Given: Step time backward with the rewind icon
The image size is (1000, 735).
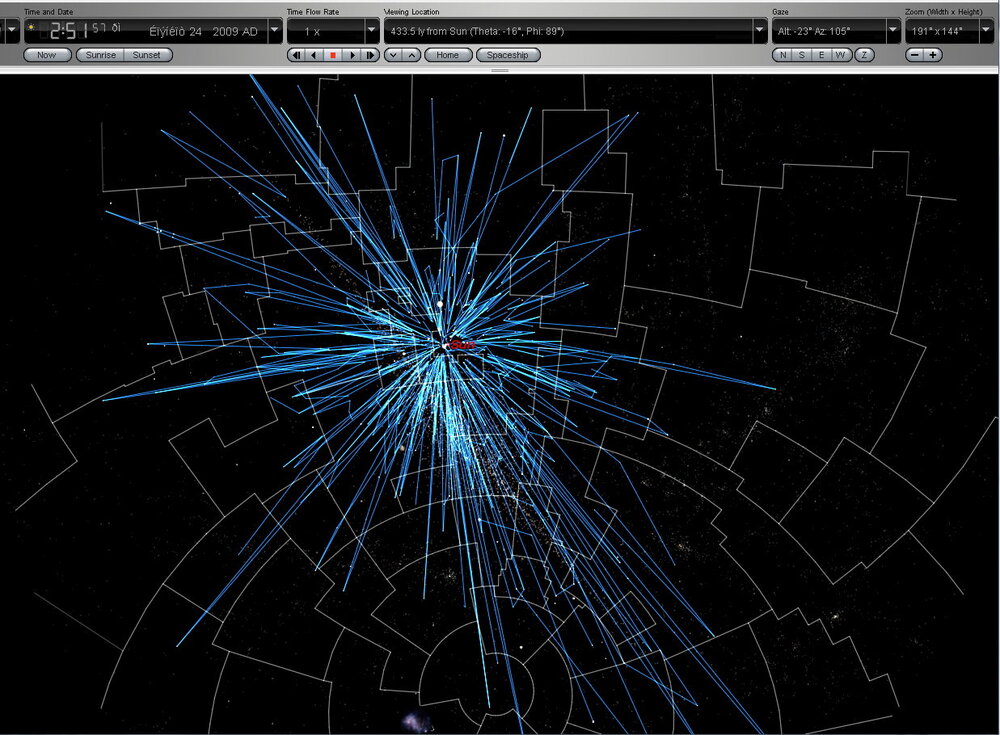Looking at the screenshot, I should 296,55.
